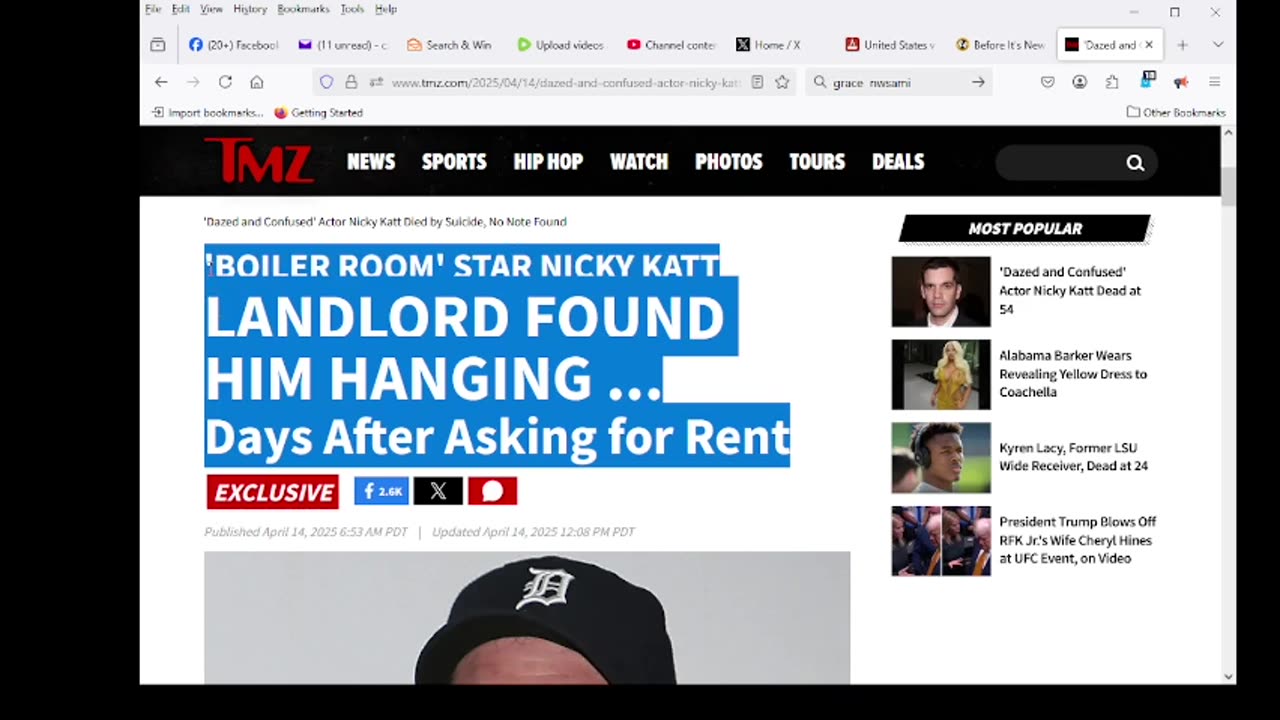
Task: Open the HIP HOP section on TMZ
Action: (548, 162)
